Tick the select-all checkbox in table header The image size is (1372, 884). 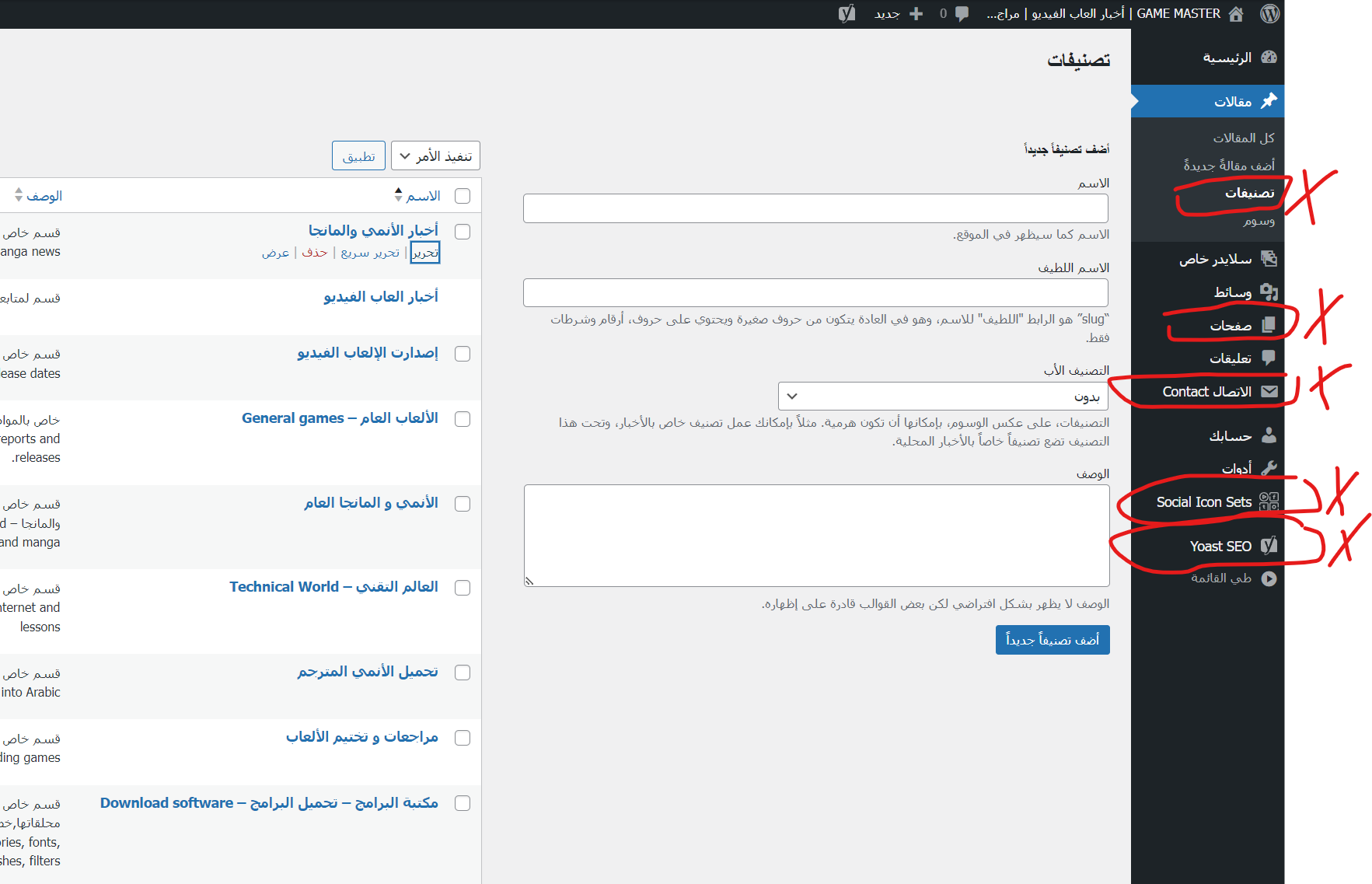(x=463, y=196)
